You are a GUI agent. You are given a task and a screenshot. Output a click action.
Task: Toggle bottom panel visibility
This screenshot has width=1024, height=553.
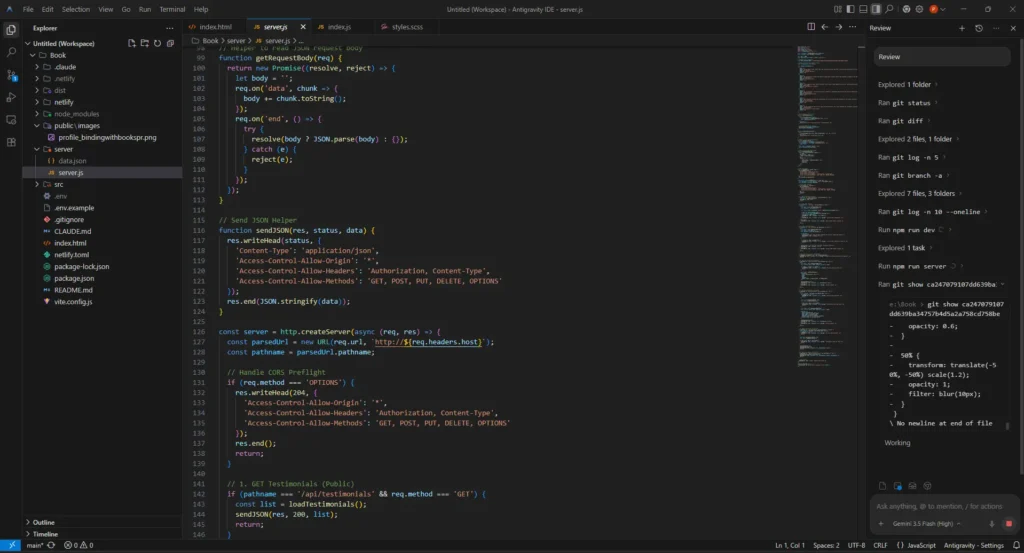pyautogui.click(x=863, y=9)
